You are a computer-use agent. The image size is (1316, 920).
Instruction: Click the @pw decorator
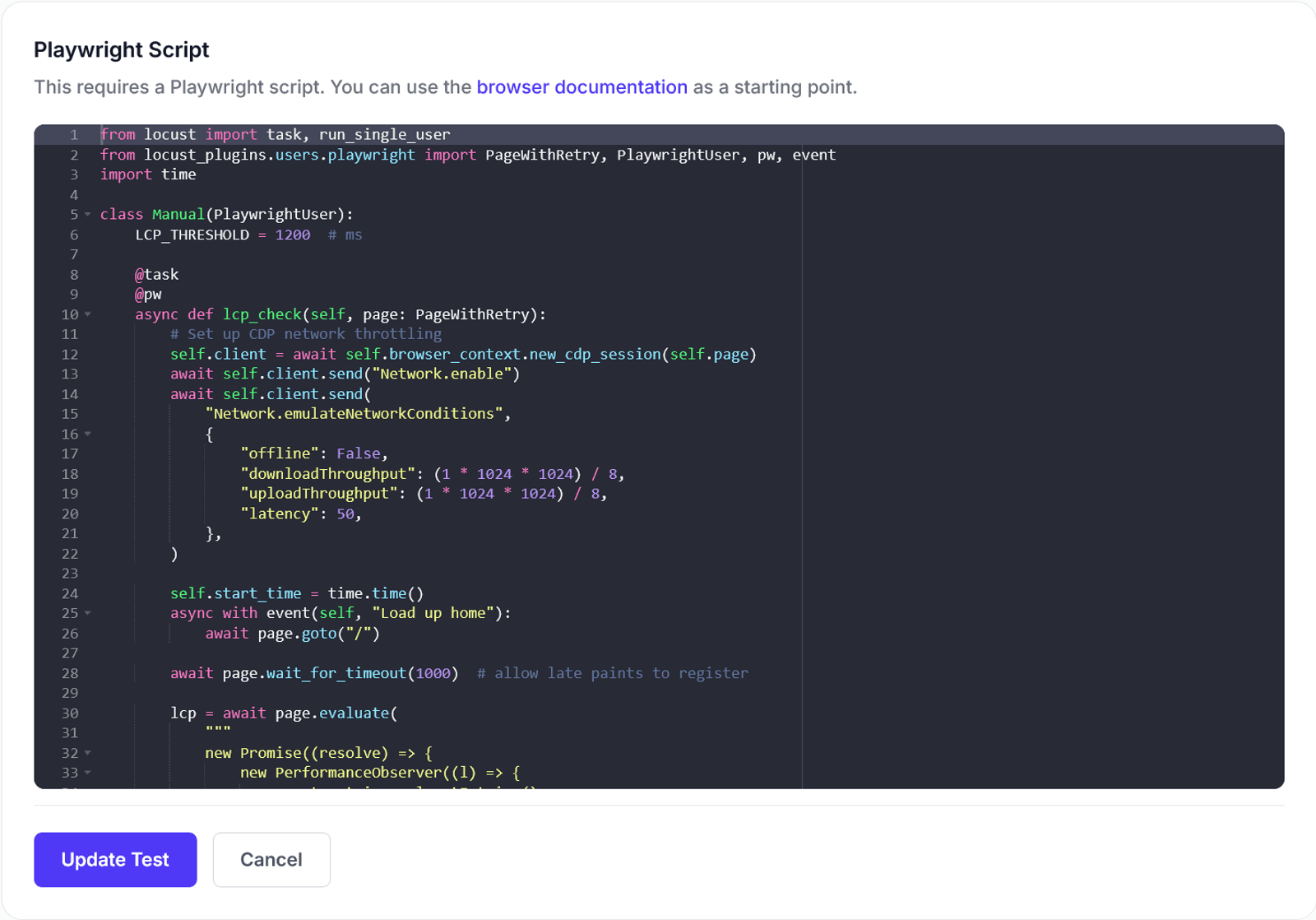click(x=151, y=294)
